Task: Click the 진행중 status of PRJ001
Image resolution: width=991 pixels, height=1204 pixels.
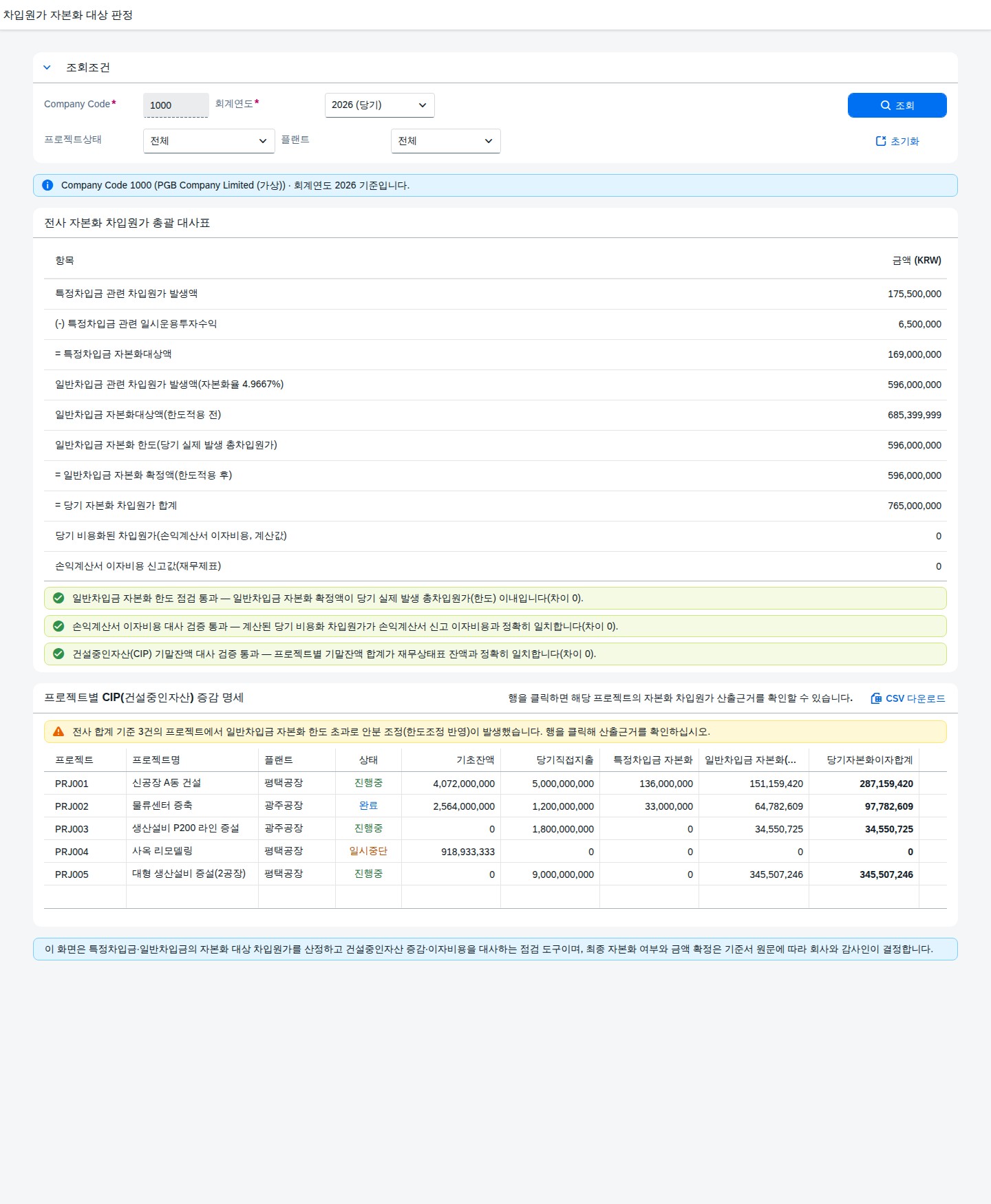Action: (x=368, y=783)
